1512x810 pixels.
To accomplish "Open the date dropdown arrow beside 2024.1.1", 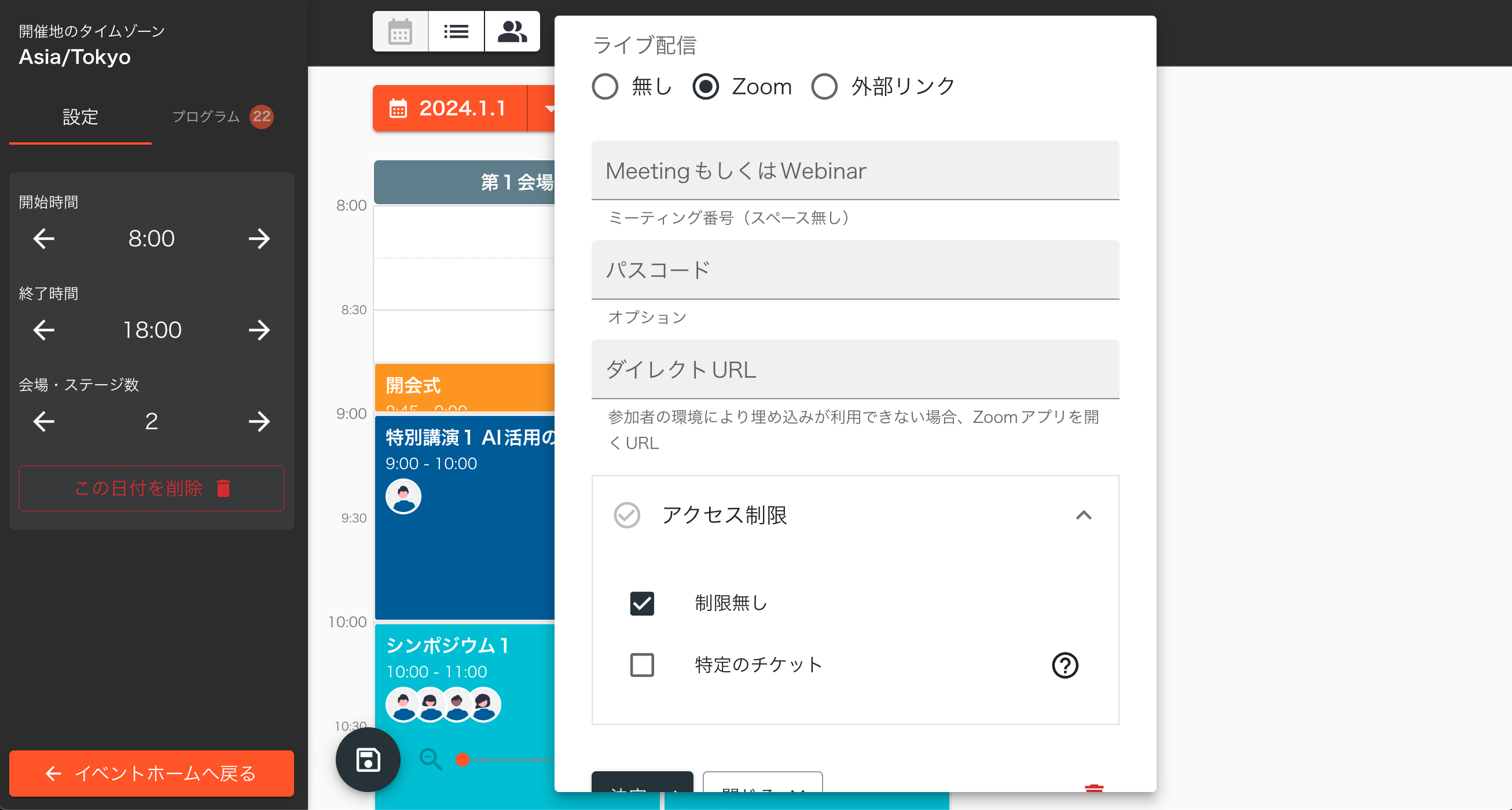I will point(546,109).
